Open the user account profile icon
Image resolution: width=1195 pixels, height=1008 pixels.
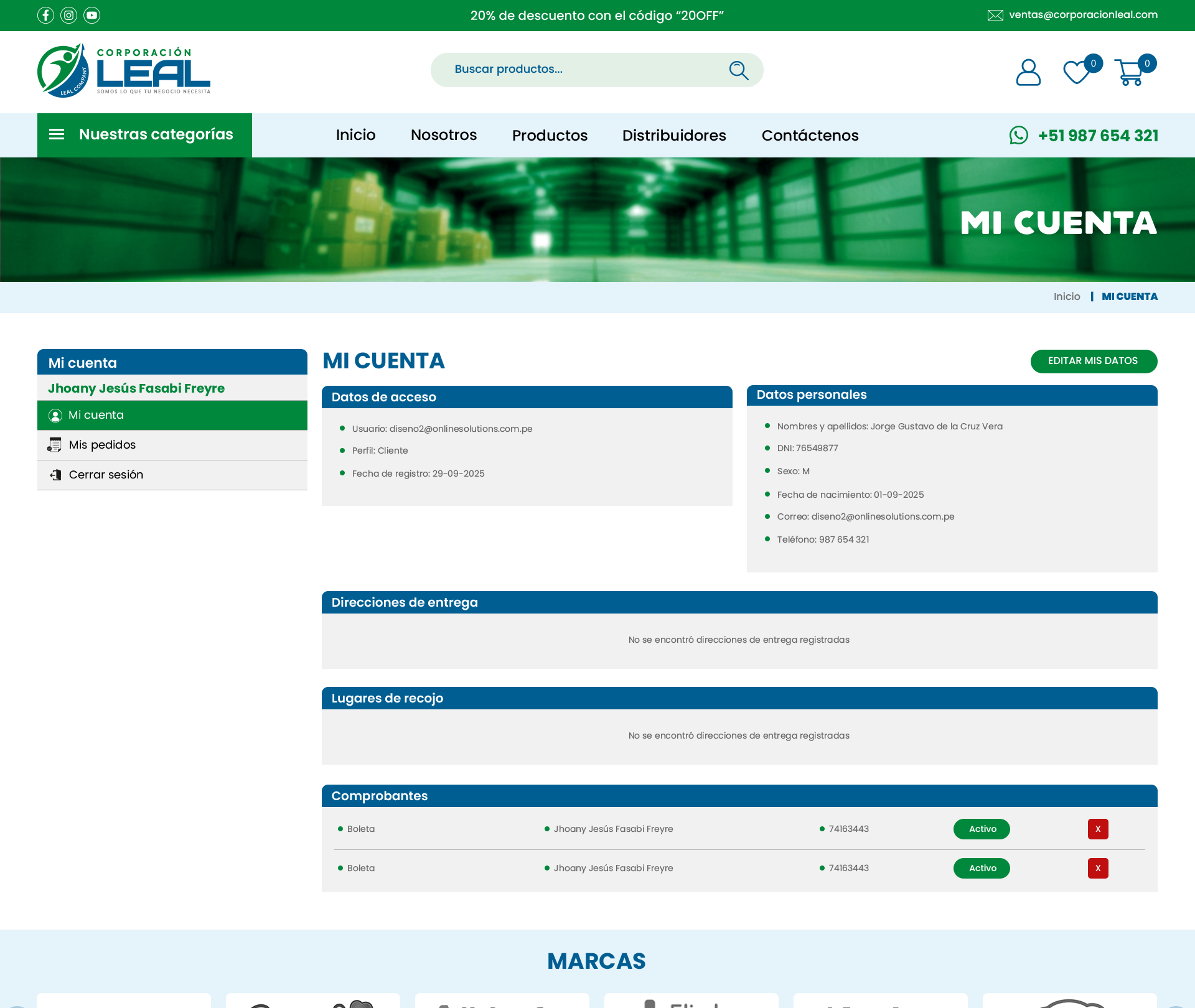[1028, 72]
